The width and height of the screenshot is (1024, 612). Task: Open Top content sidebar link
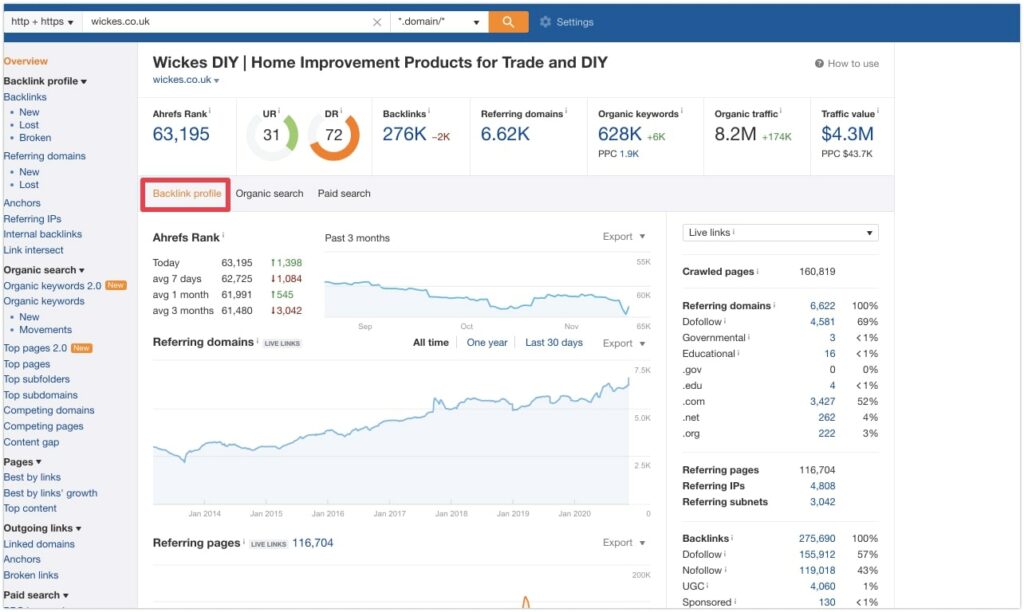coord(30,508)
